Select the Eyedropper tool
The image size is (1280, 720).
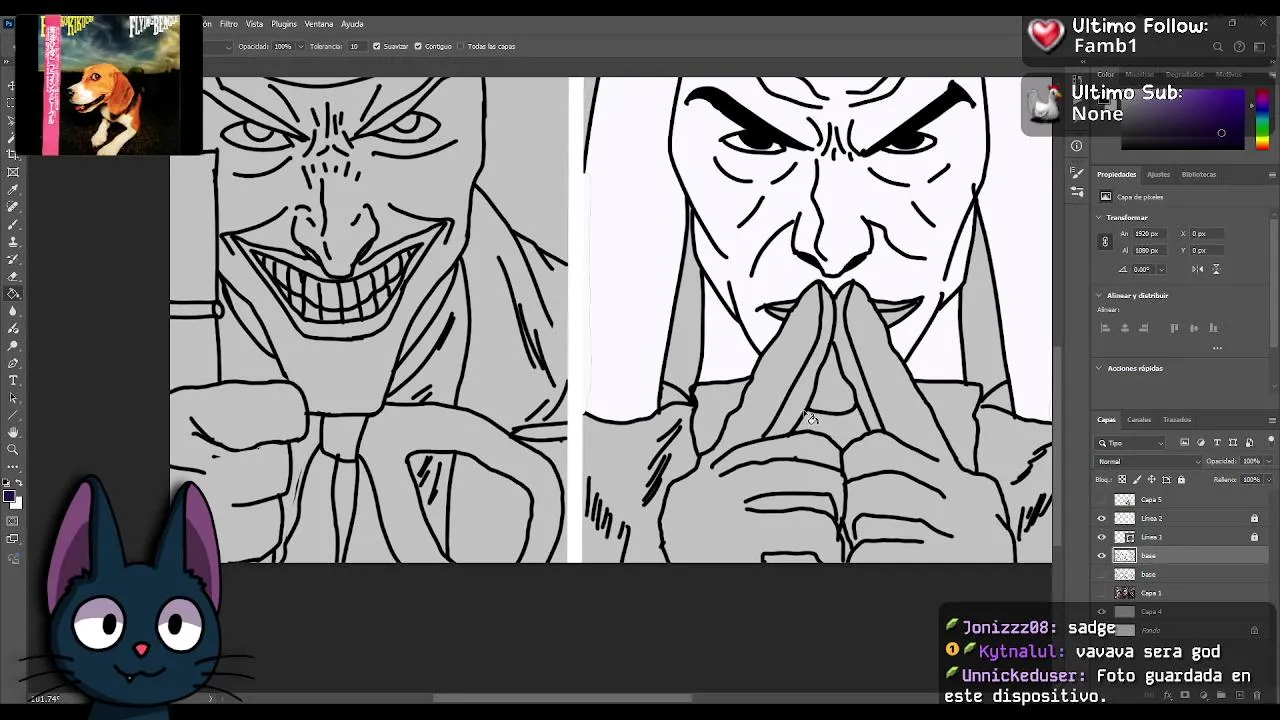pos(13,189)
